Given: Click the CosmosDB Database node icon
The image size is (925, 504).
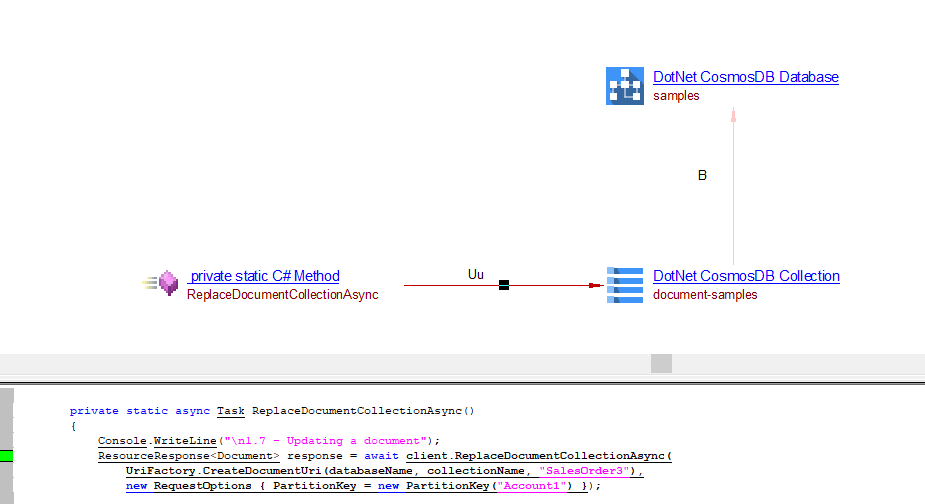Looking at the screenshot, I should click(x=625, y=86).
